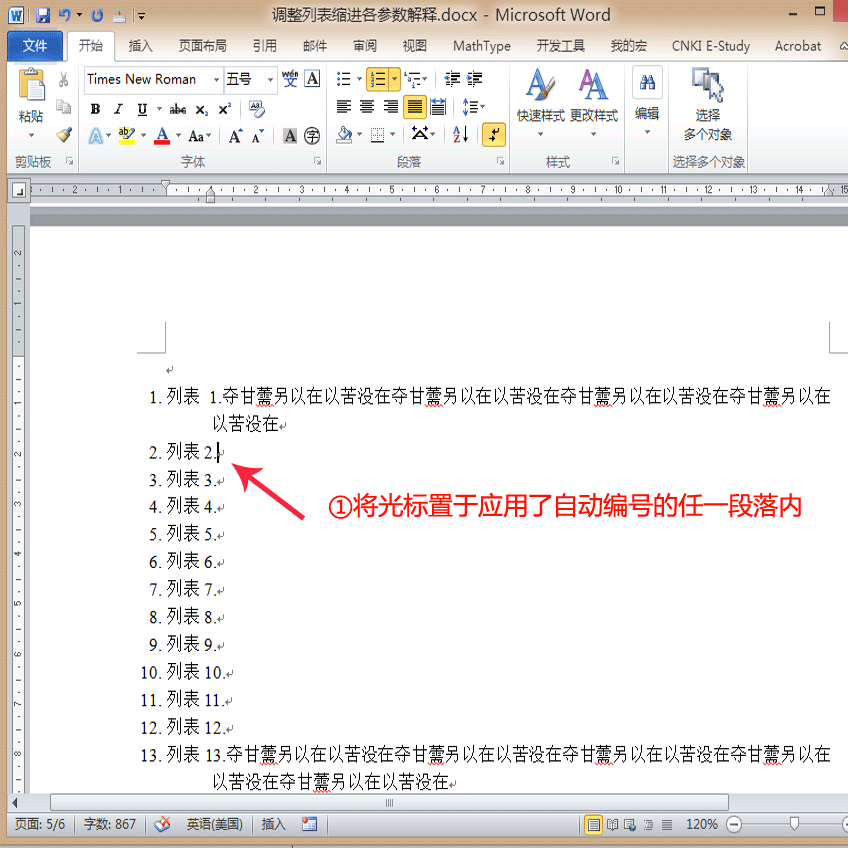Click the Cut scissors icon
Image resolution: width=848 pixels, height=848 pixels.
click(x=63, y=80)
